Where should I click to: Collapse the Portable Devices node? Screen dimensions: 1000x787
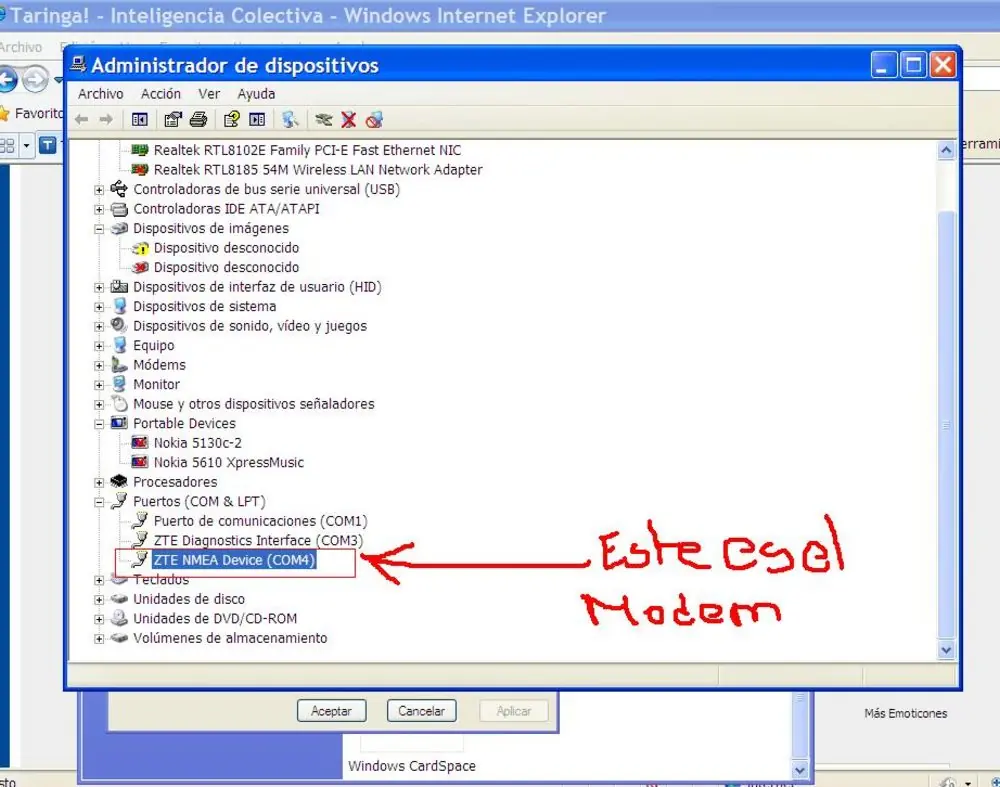(x=99, y=424)
